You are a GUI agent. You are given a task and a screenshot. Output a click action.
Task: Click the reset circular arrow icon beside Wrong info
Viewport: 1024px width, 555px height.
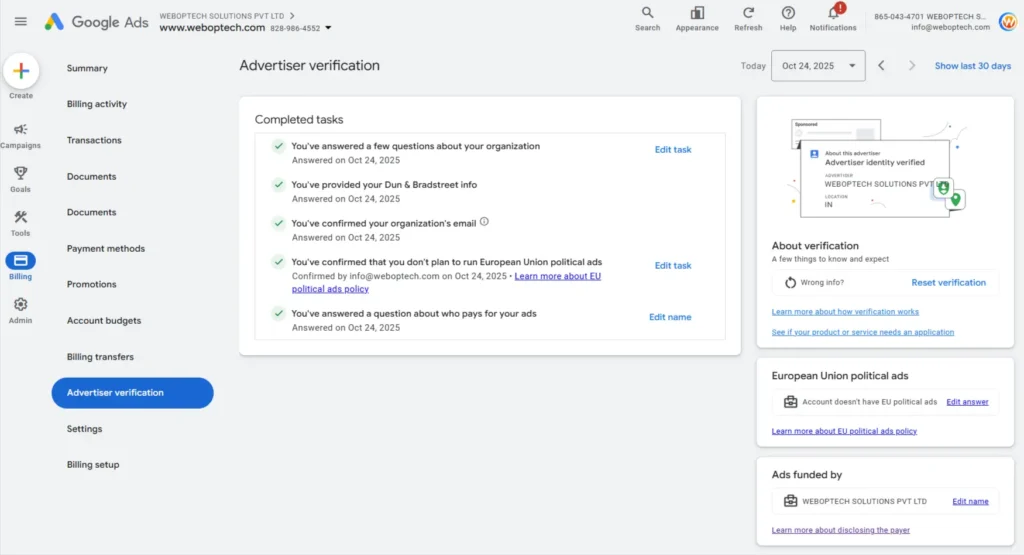coord(790,282)
